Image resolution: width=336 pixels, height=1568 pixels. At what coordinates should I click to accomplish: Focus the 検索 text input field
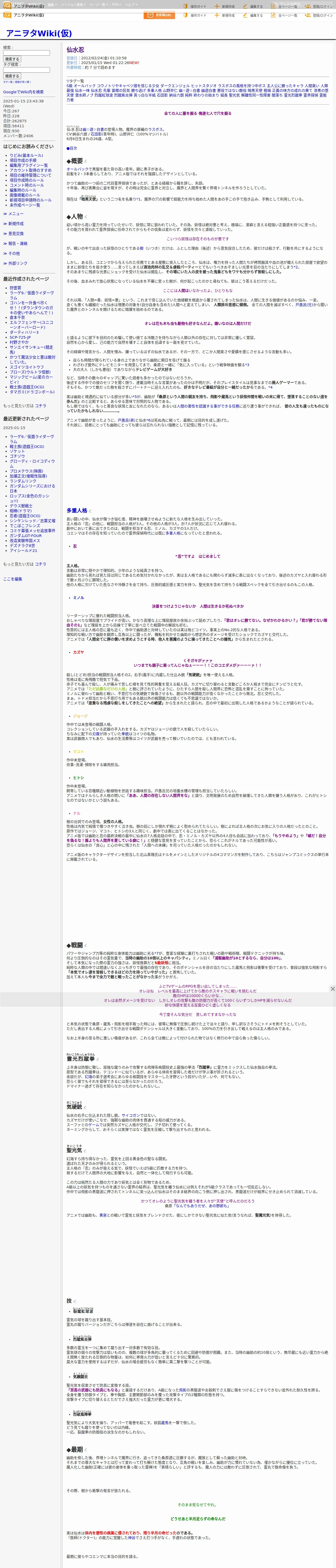26,53
